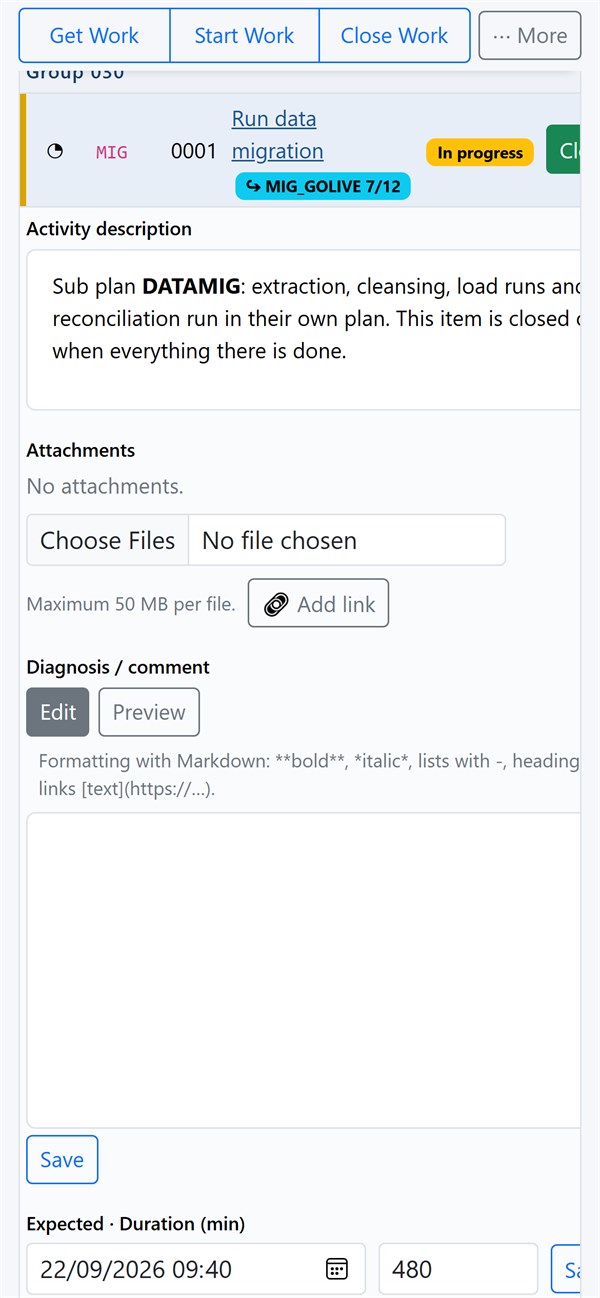Click the in-progress status circle icon

(x=55, y=152)
